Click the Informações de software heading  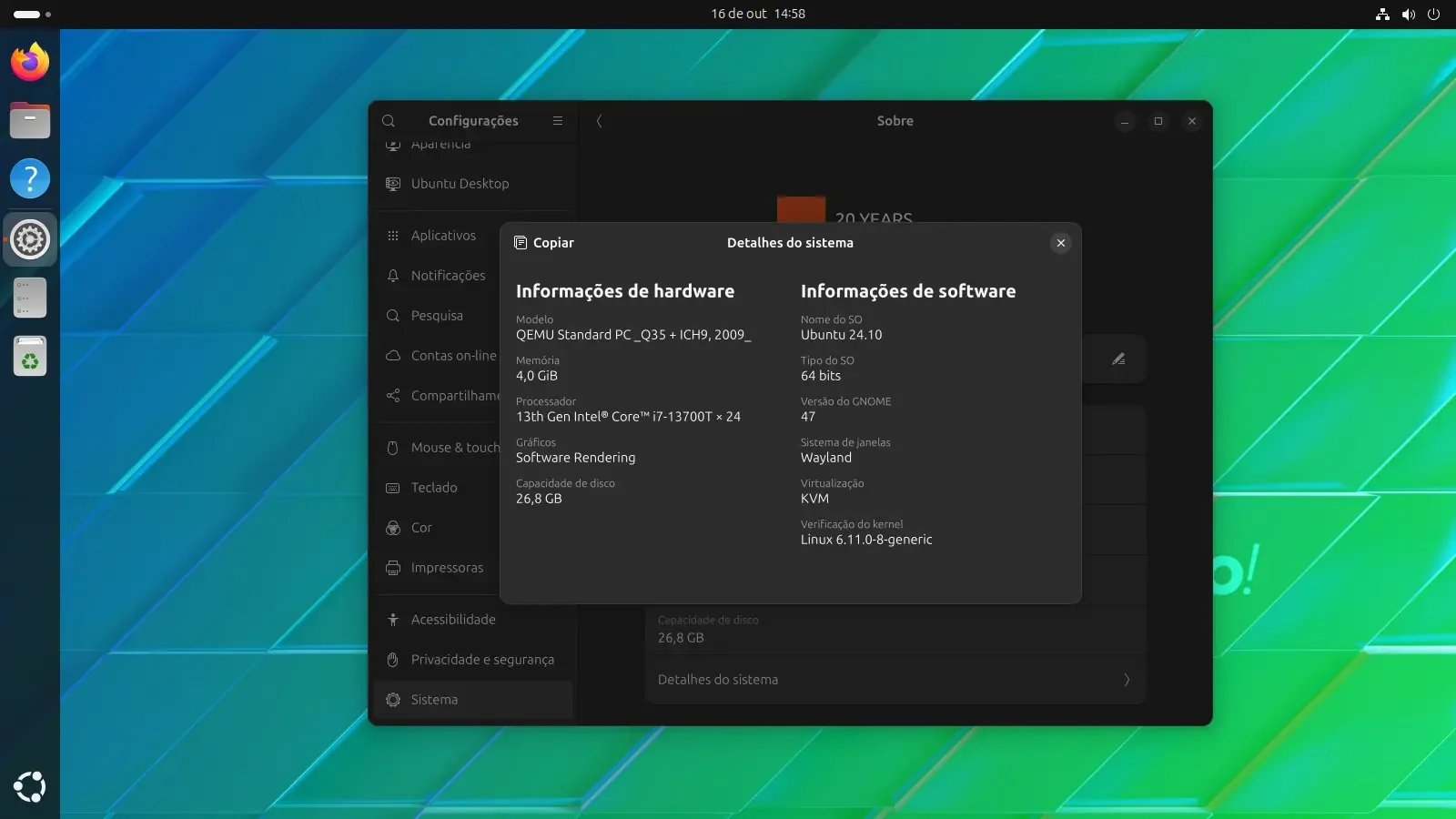point(908,291)
